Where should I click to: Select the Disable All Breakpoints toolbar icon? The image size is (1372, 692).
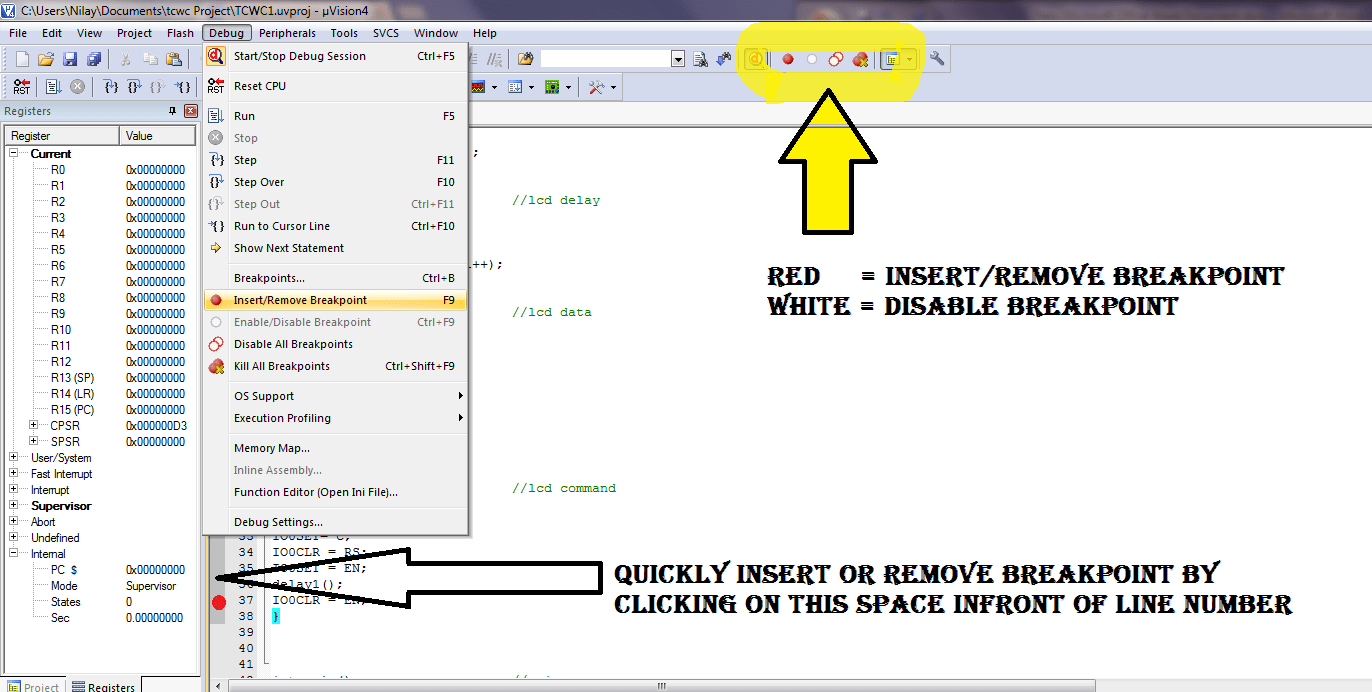834,58
